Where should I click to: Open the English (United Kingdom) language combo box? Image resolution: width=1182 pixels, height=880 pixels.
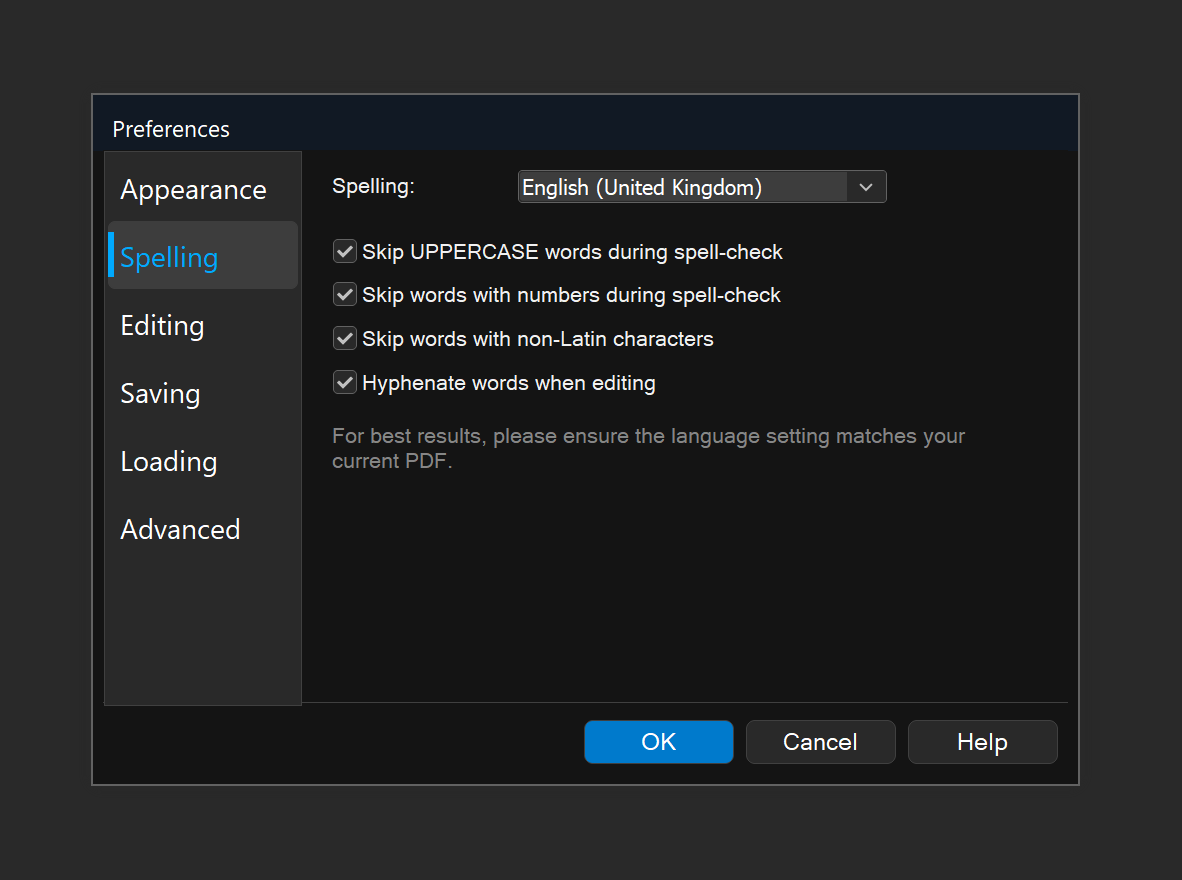pos(683,187)
